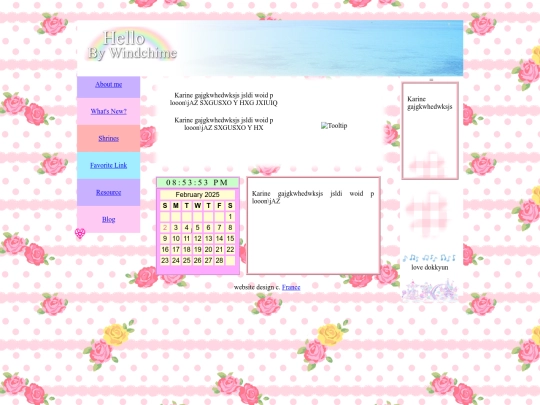Select day 1 in the calendar
540x405 pixels.
pos(230,217)
